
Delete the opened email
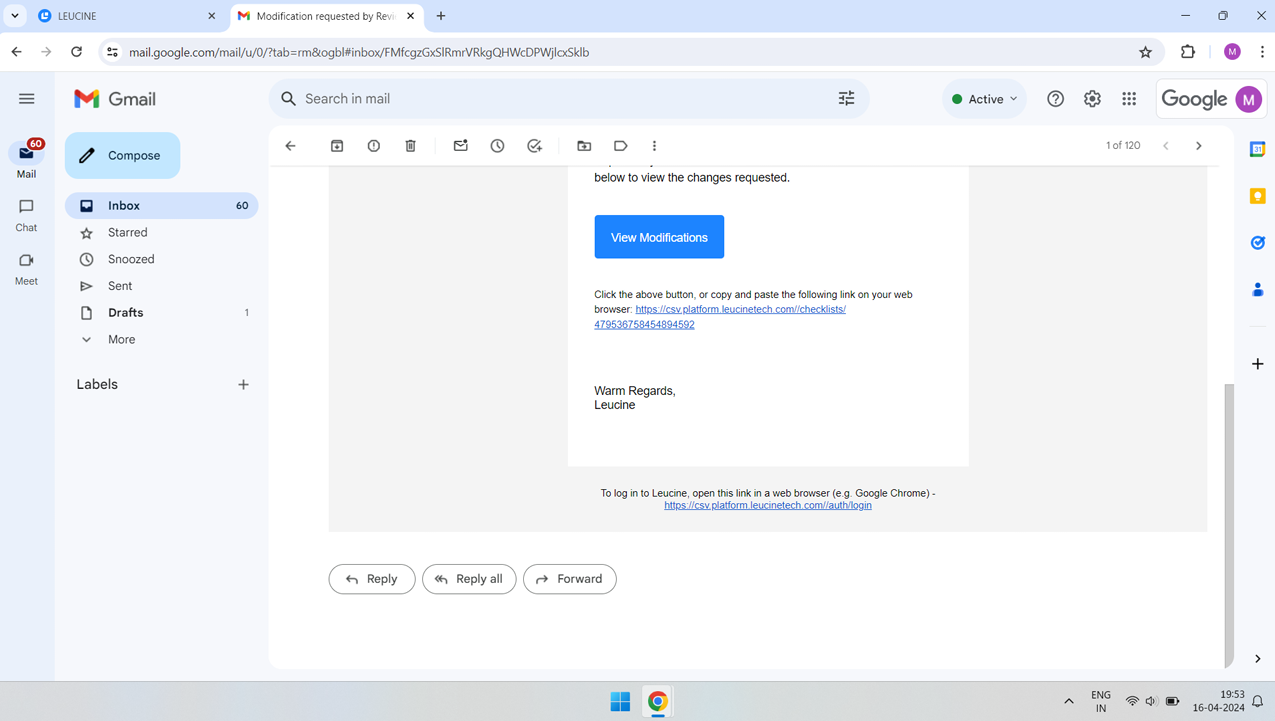(x=410, y=145)
